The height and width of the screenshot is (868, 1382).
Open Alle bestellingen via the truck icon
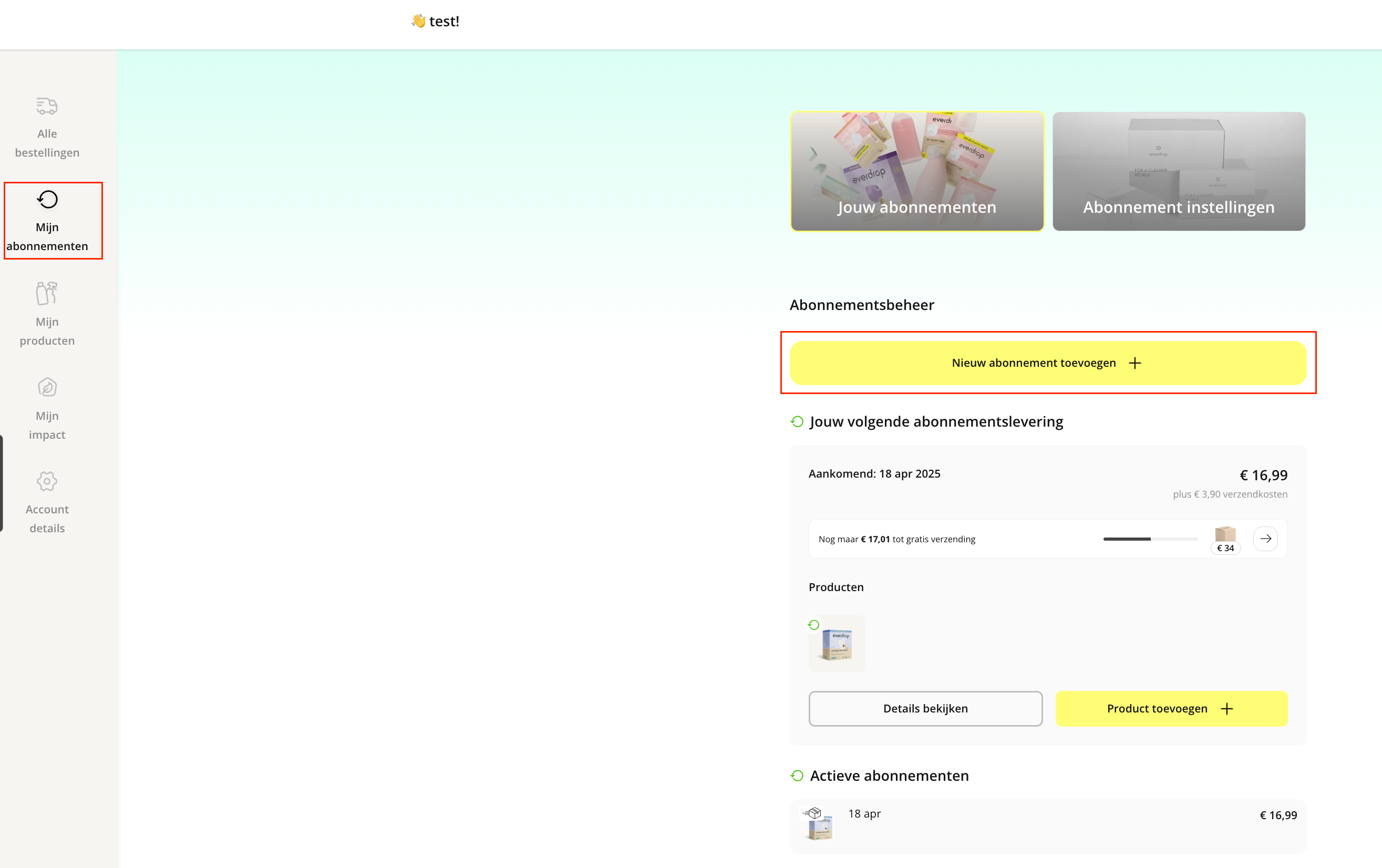(x=46, y=106)
